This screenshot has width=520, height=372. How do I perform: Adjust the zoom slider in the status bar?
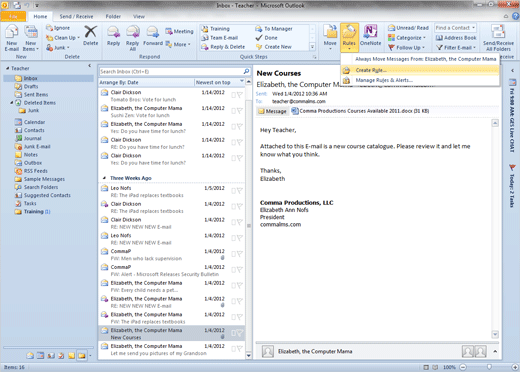(x=489, y=367)
